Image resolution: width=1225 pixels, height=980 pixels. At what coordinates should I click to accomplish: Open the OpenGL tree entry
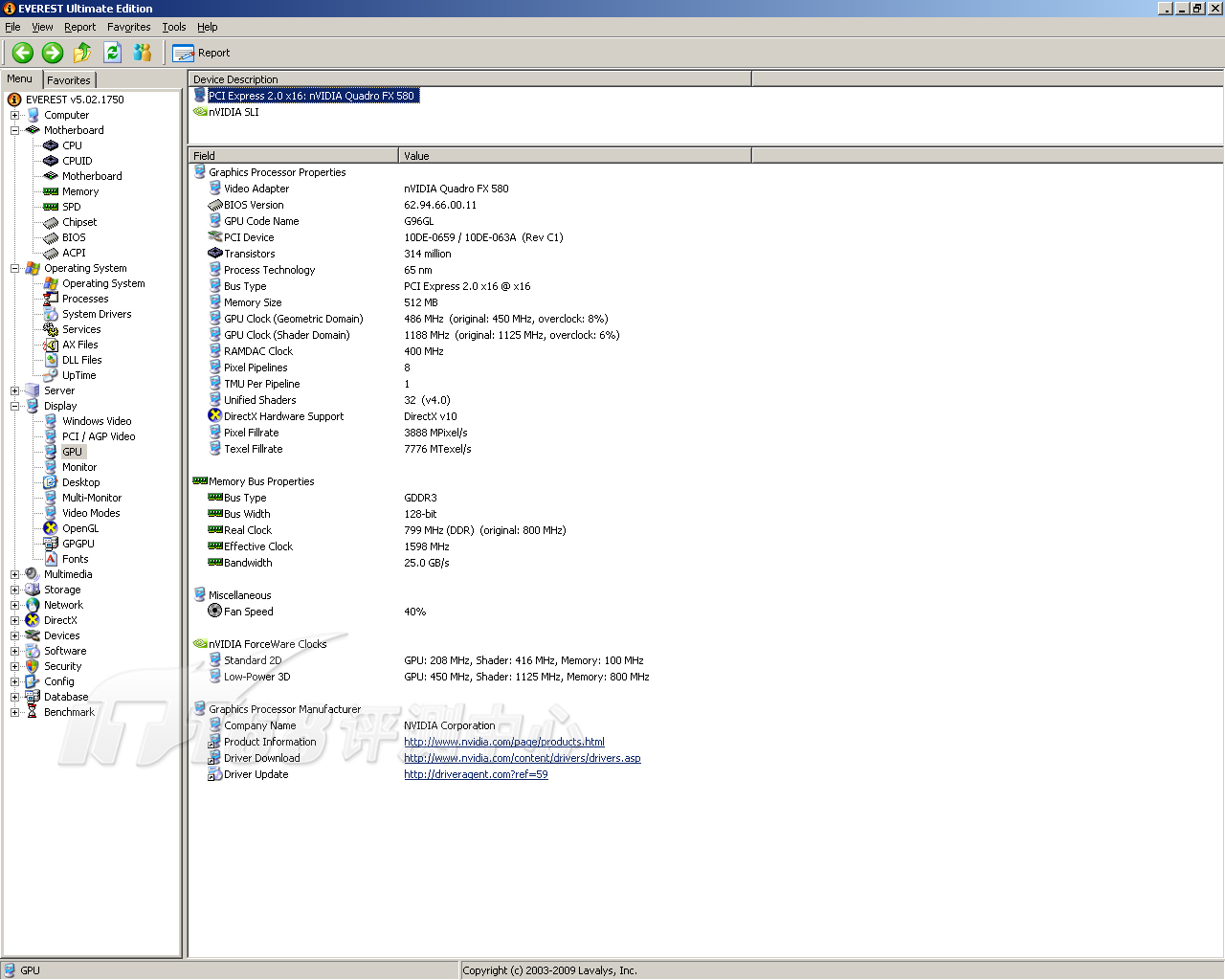(x=80, y=528)
